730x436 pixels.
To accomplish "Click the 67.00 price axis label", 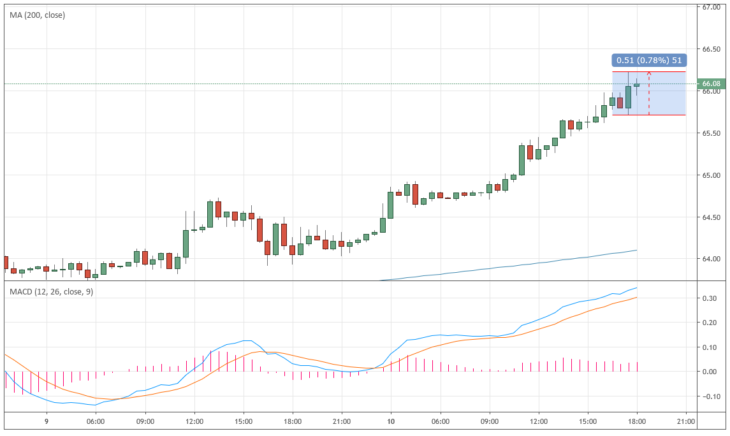I will pyautogui.click(x=711, y=7).
